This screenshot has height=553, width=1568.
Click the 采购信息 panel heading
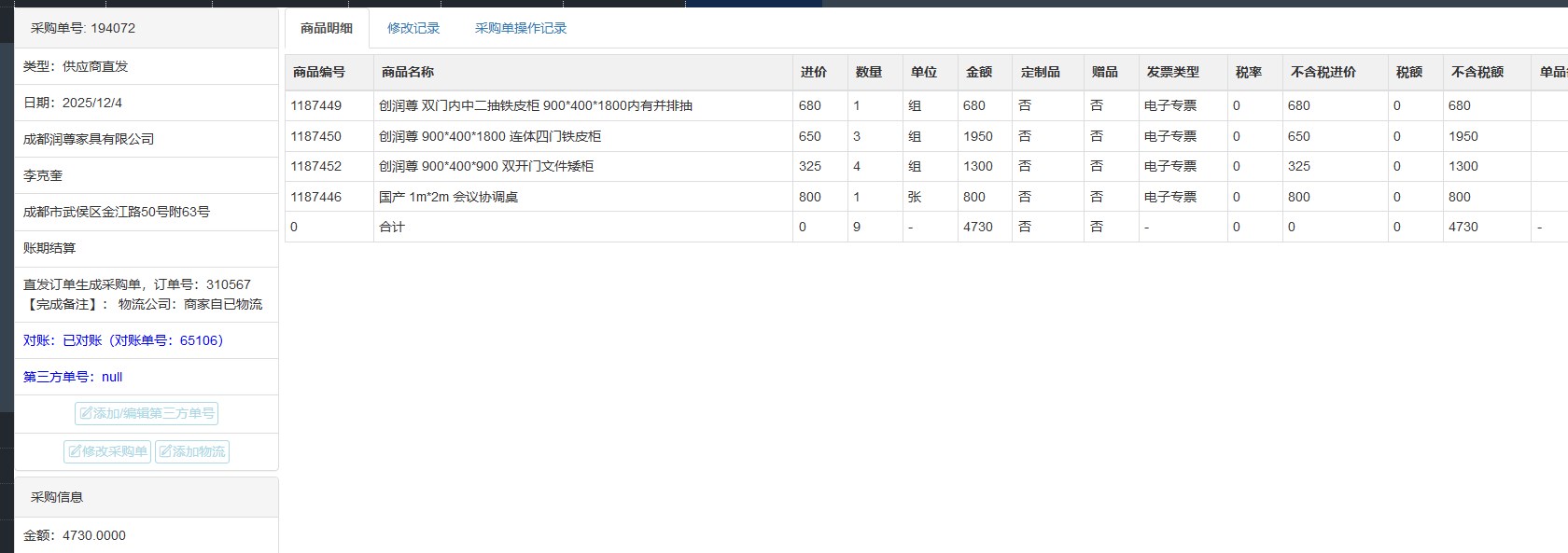tap(57, 497)
